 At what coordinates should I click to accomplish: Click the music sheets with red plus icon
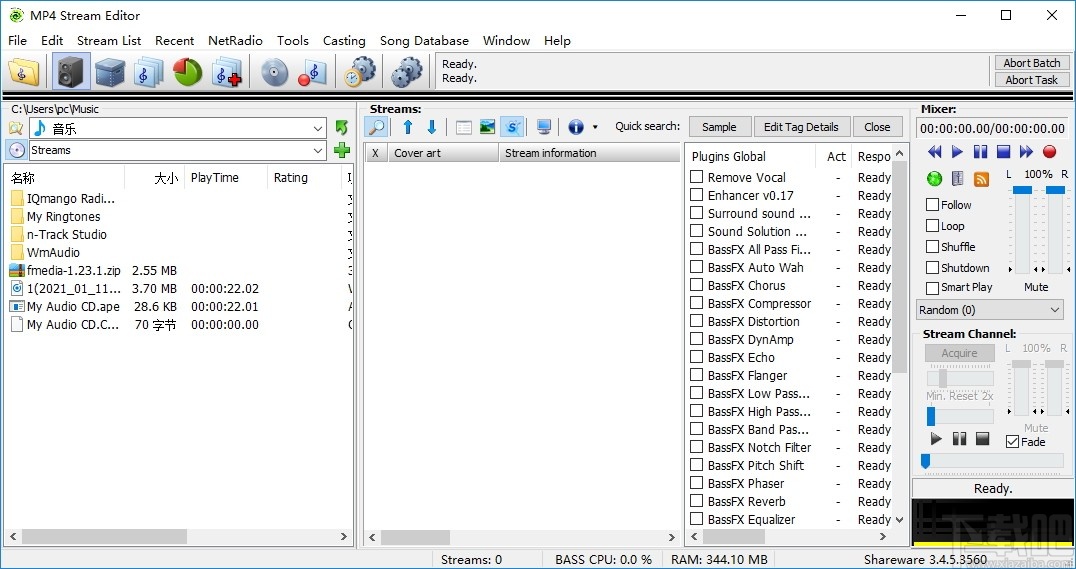coord(227,71)
